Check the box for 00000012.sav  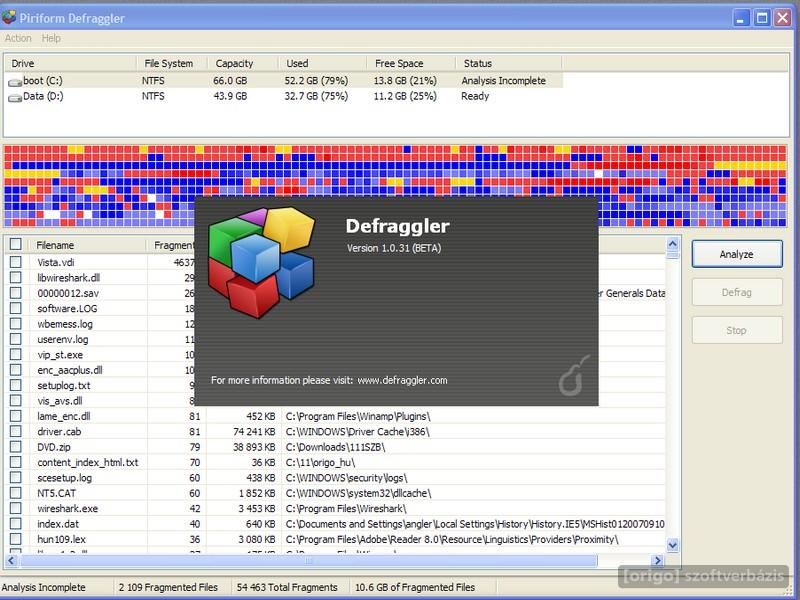pos(16,292)
